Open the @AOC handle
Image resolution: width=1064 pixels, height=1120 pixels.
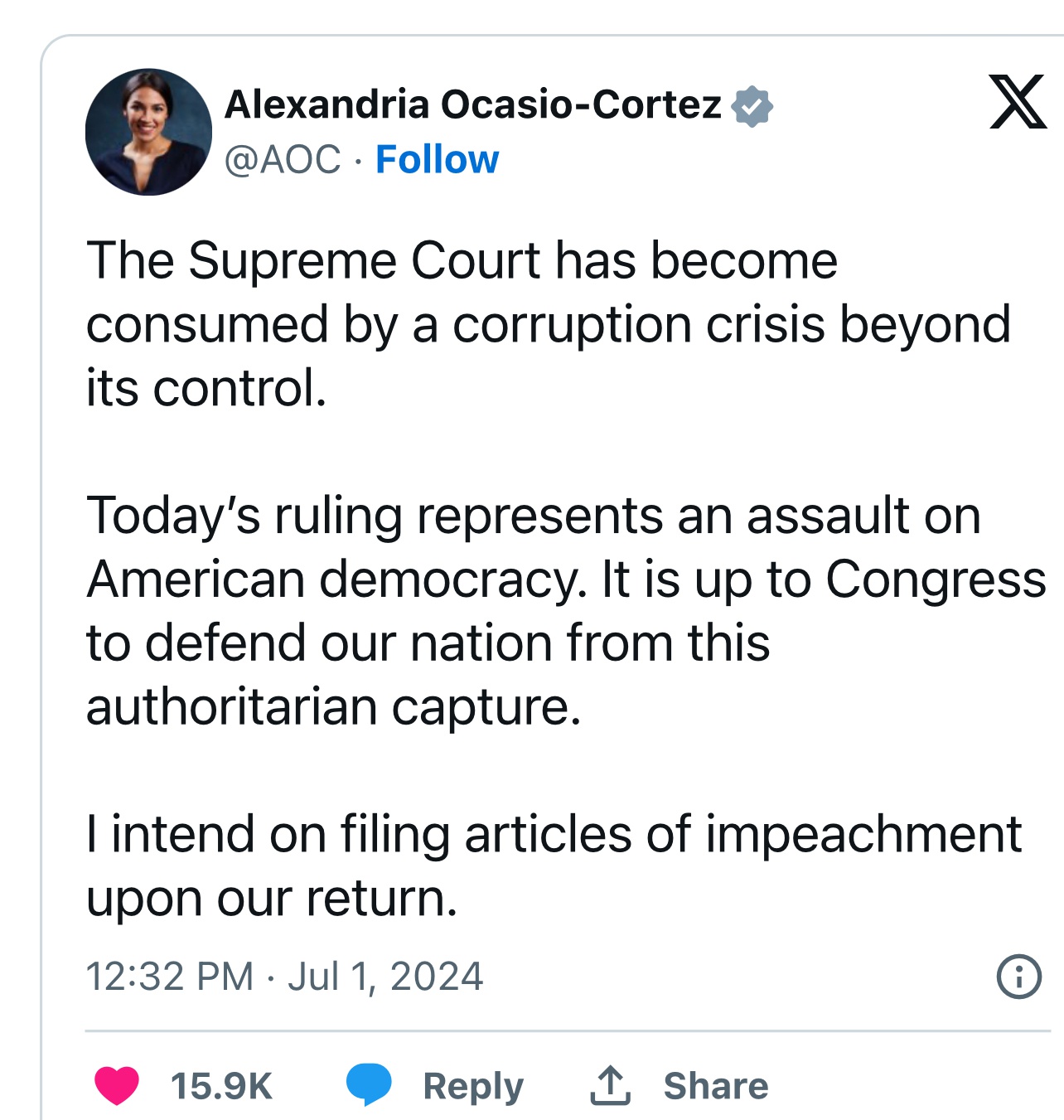[283, 159]
